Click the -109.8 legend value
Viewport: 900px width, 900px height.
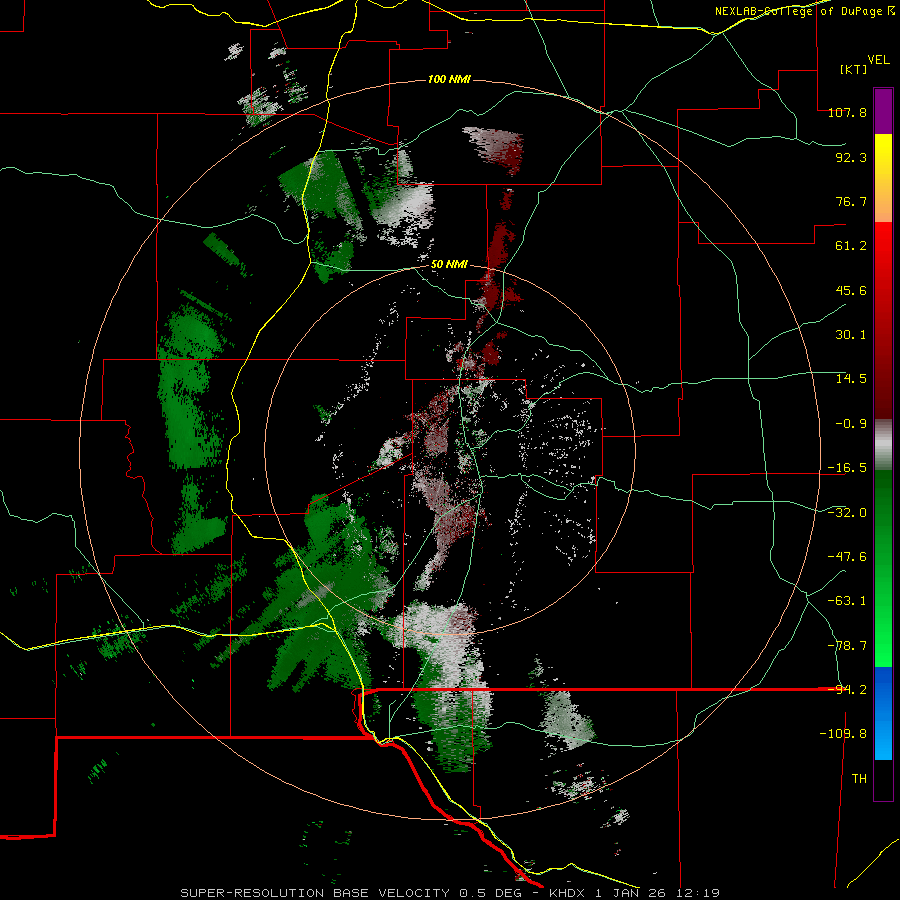(x=843, y=734)
